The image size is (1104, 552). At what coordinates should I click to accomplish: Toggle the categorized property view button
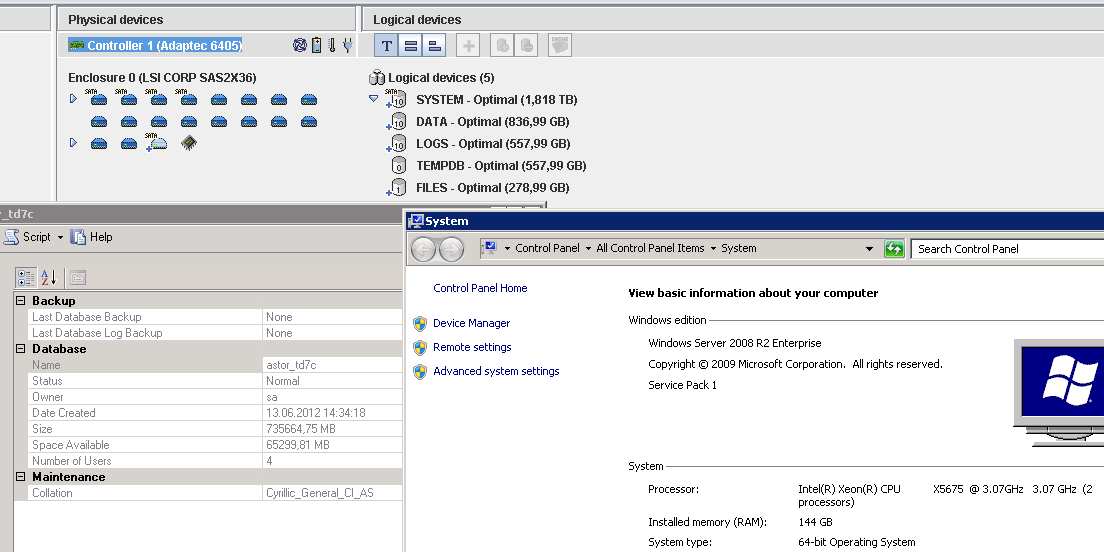(26, 278)
